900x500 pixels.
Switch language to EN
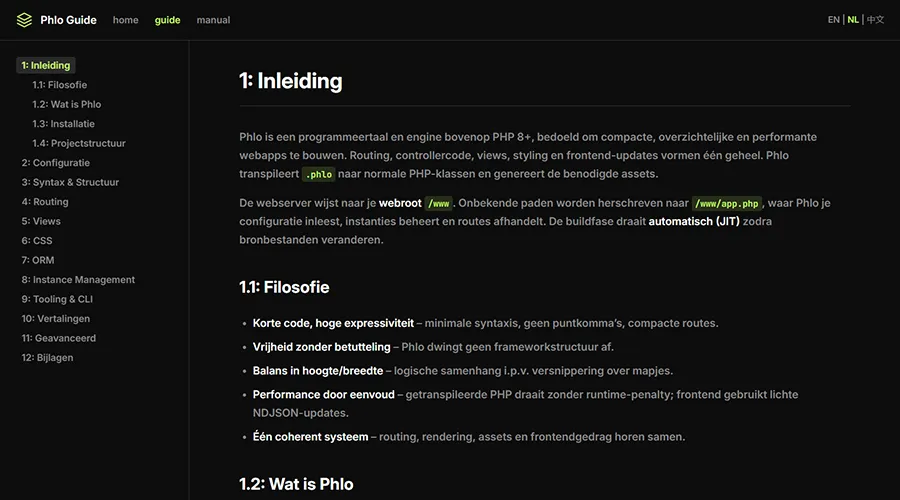(x=834, y=20)
